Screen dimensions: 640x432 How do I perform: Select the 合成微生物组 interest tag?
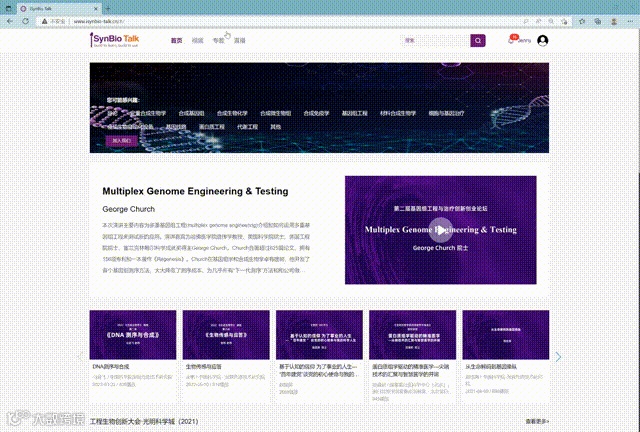276,113
